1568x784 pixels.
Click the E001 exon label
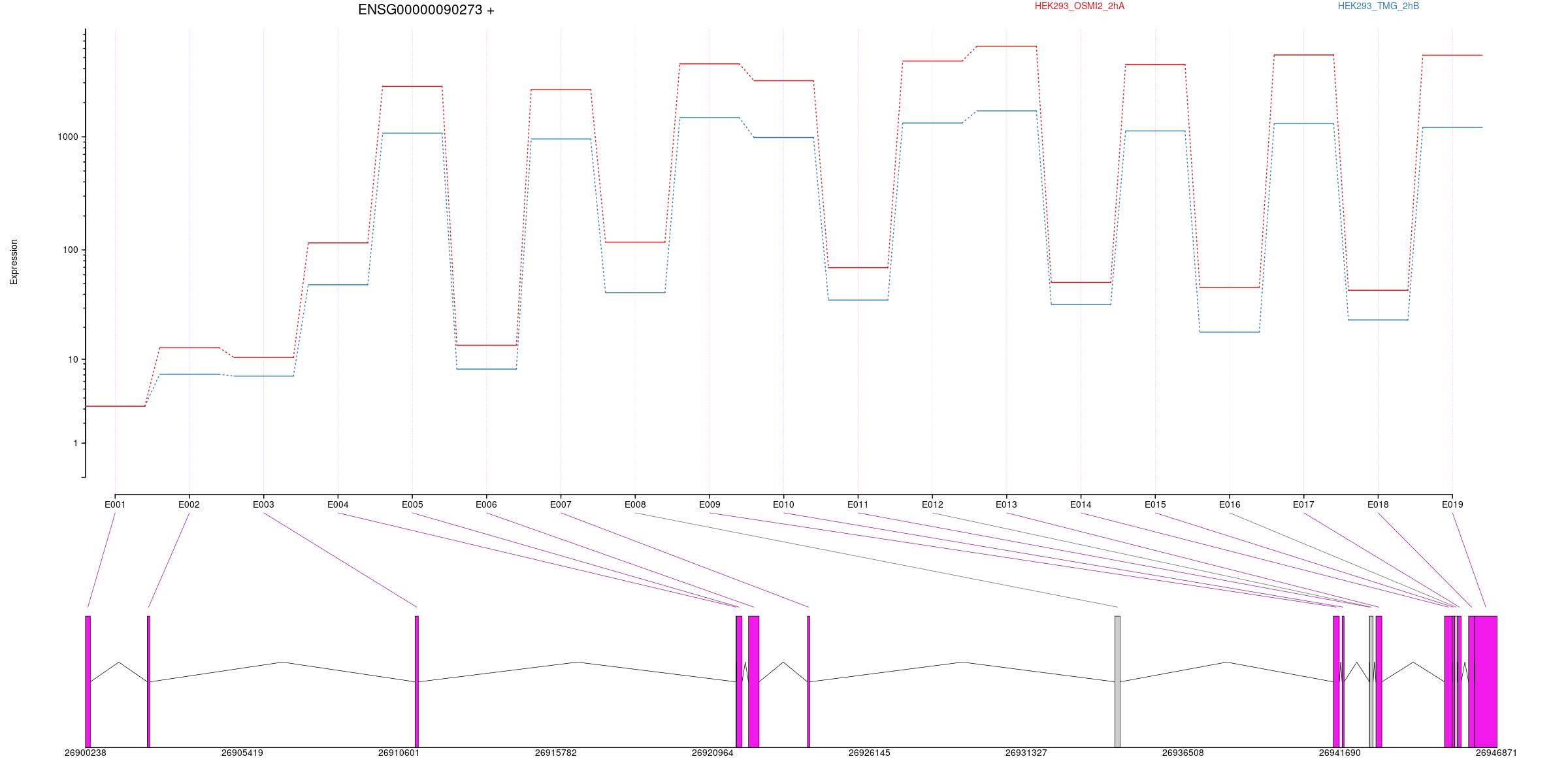click(x=115, y=504)
